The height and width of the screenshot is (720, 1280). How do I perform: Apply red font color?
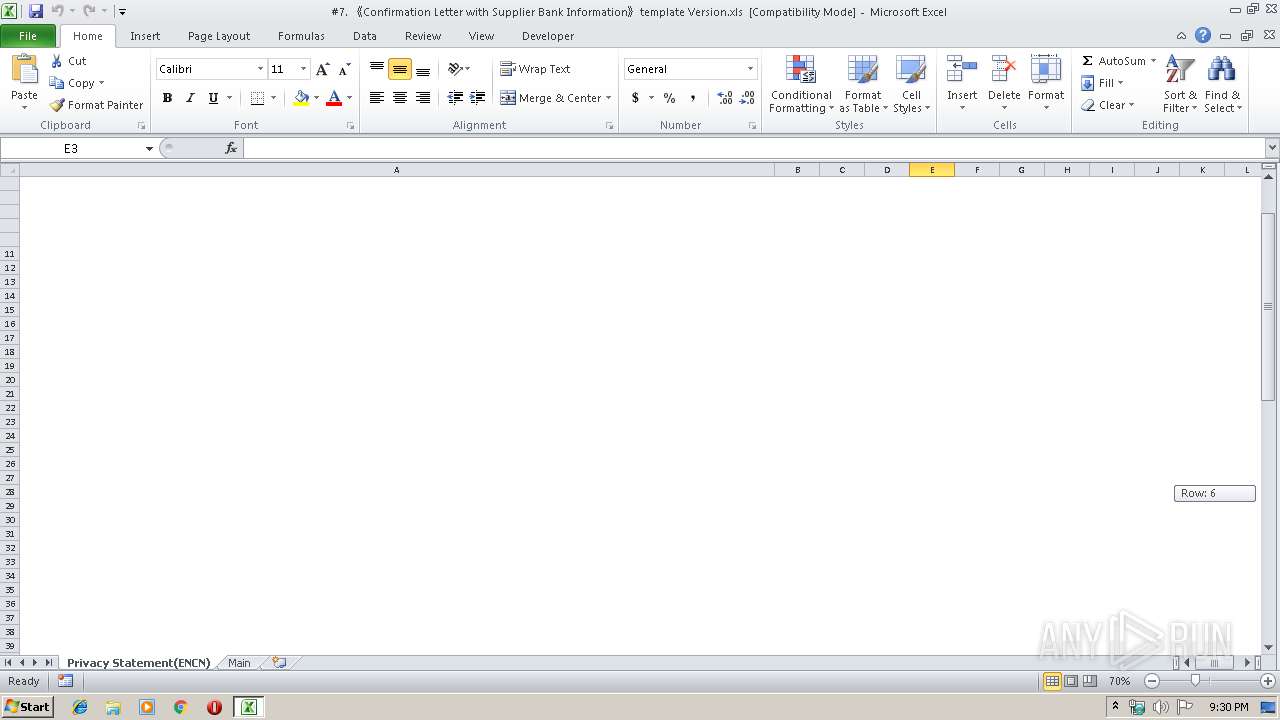coord(334,98)
